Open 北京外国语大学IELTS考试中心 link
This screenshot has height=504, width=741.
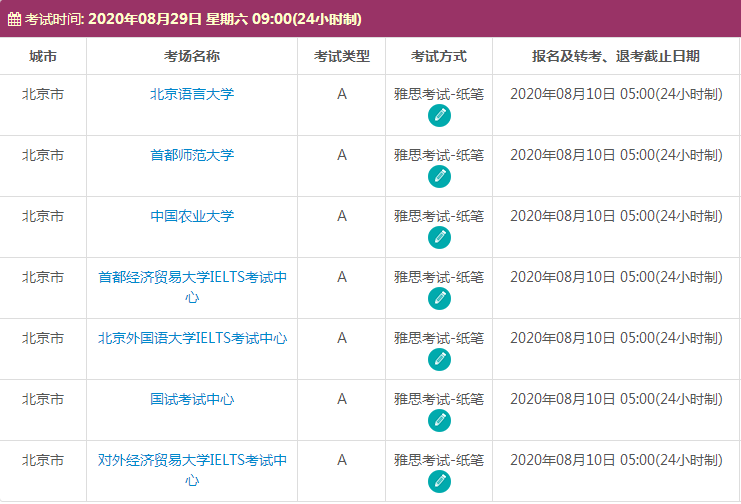click(192, 338)
